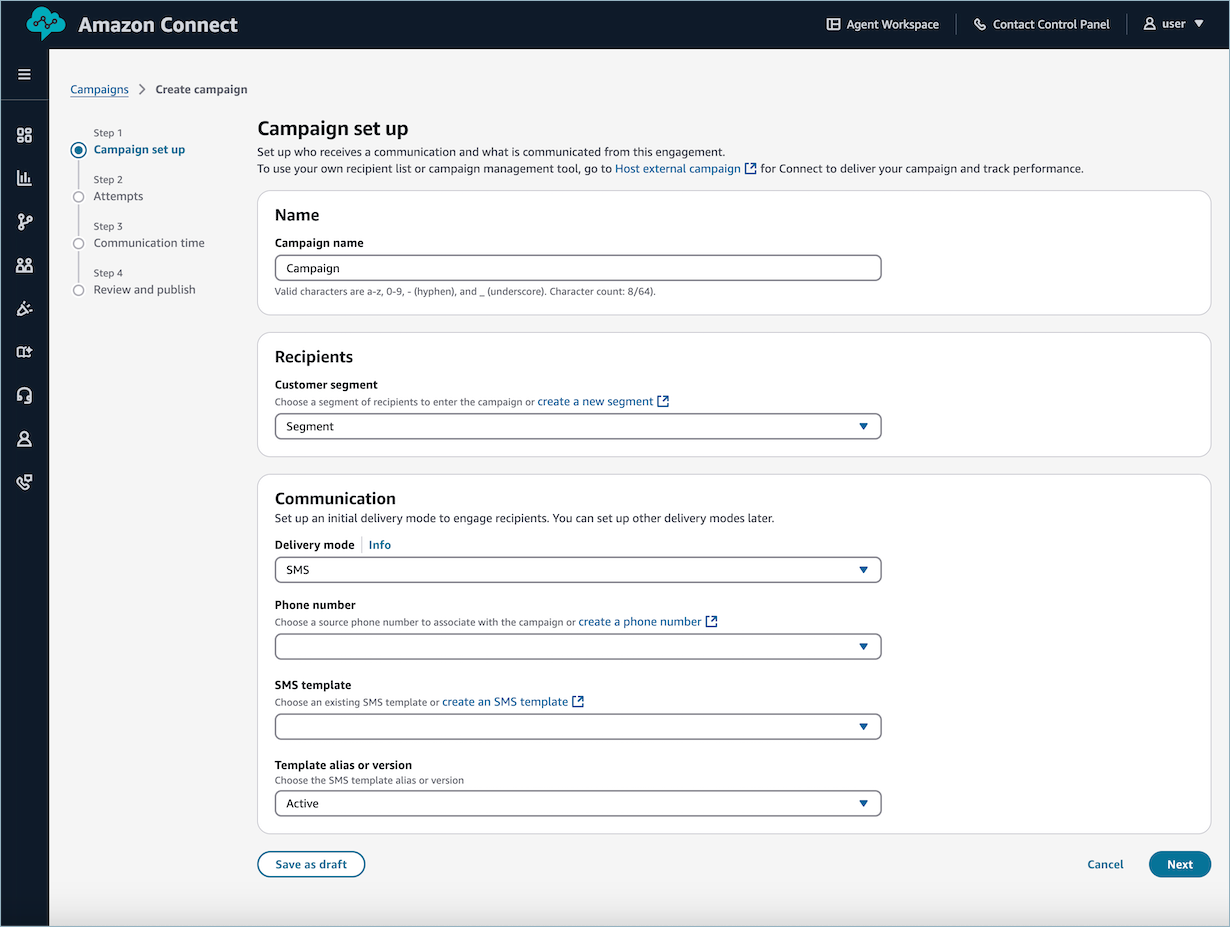Expand the Template alias or version dropdown
Viewport: 1230px width, 927px height.
click(x=578, y=803)
